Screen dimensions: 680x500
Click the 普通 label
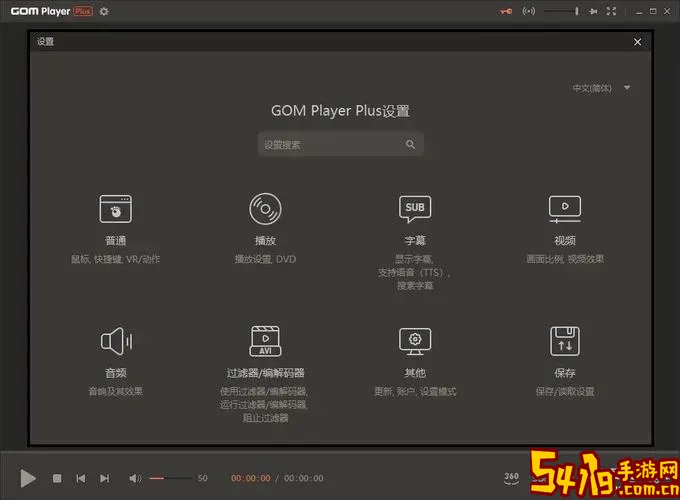pyautogui.click(x=115, y=241)
